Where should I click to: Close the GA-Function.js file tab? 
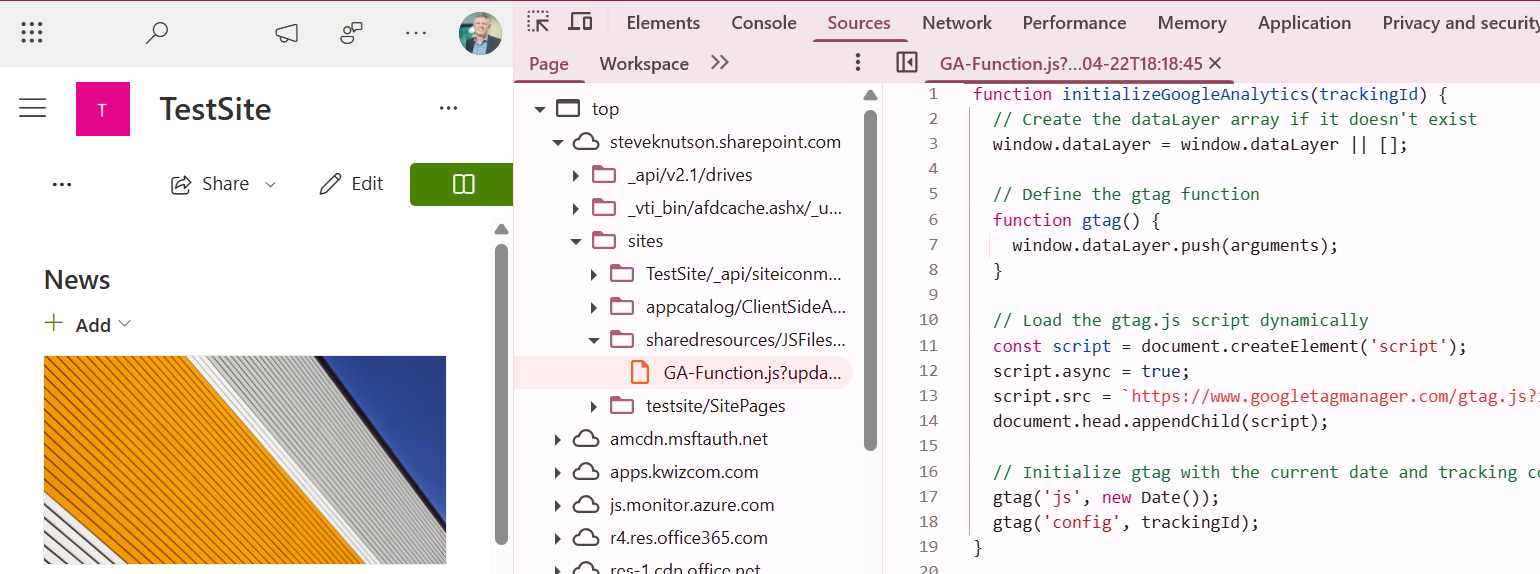[1215, 63]
